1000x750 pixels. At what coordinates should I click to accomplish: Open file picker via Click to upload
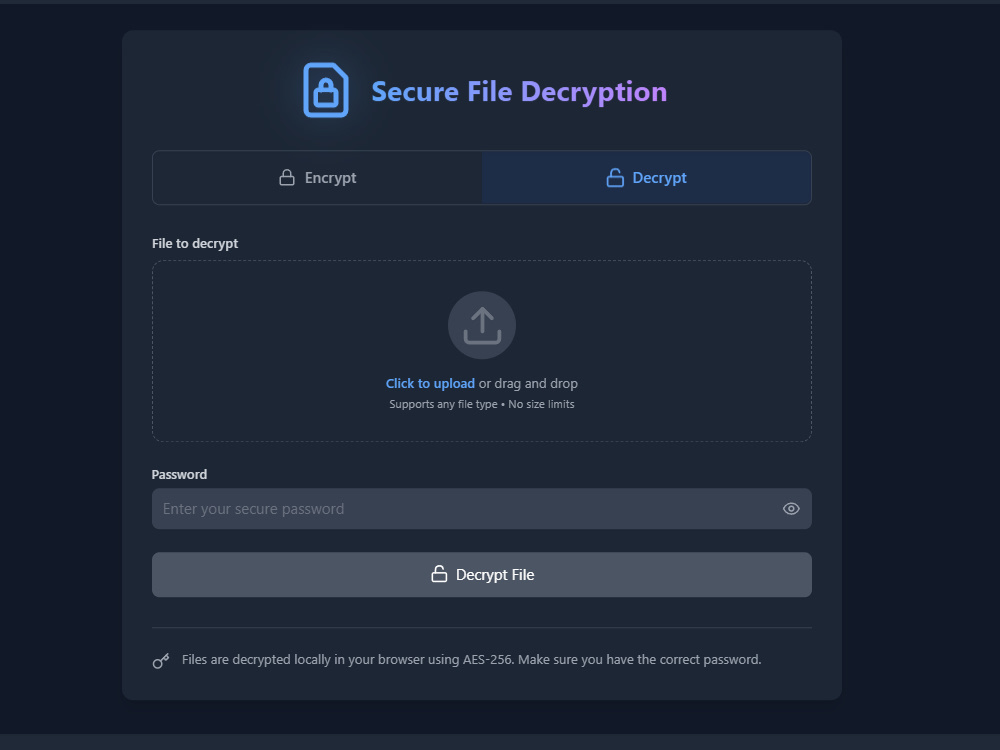click(430, 383)
